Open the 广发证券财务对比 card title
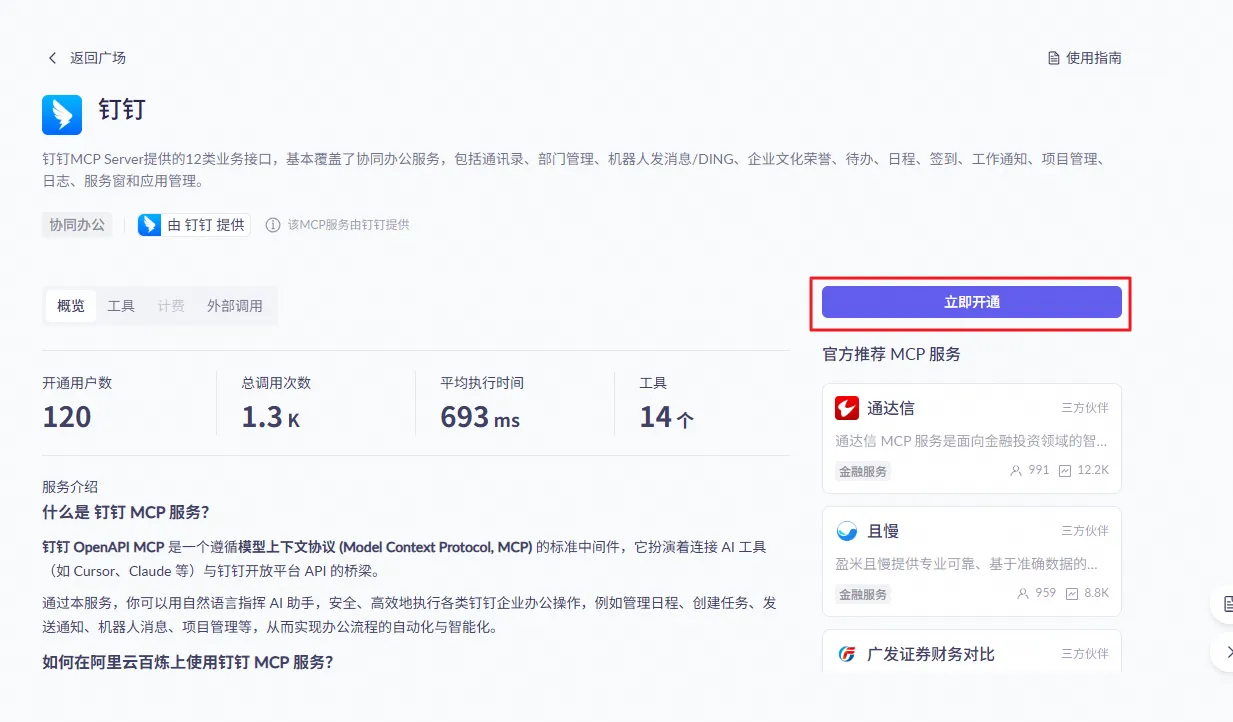The image size is (1233, 722). tap(931, 654)
